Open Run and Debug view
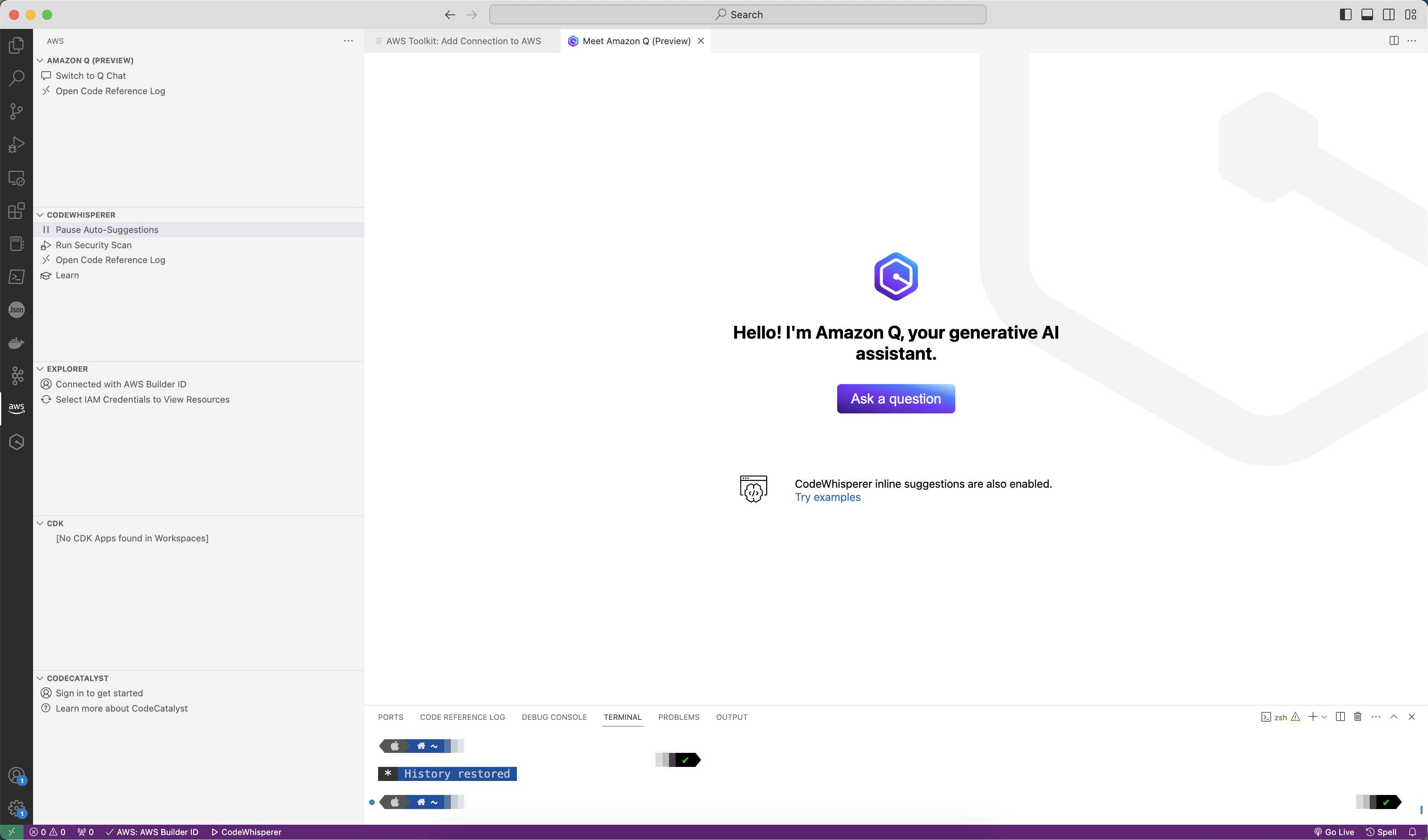This screenshot has width=1428, height=840. pyautogui.click(x=17, y=145)
